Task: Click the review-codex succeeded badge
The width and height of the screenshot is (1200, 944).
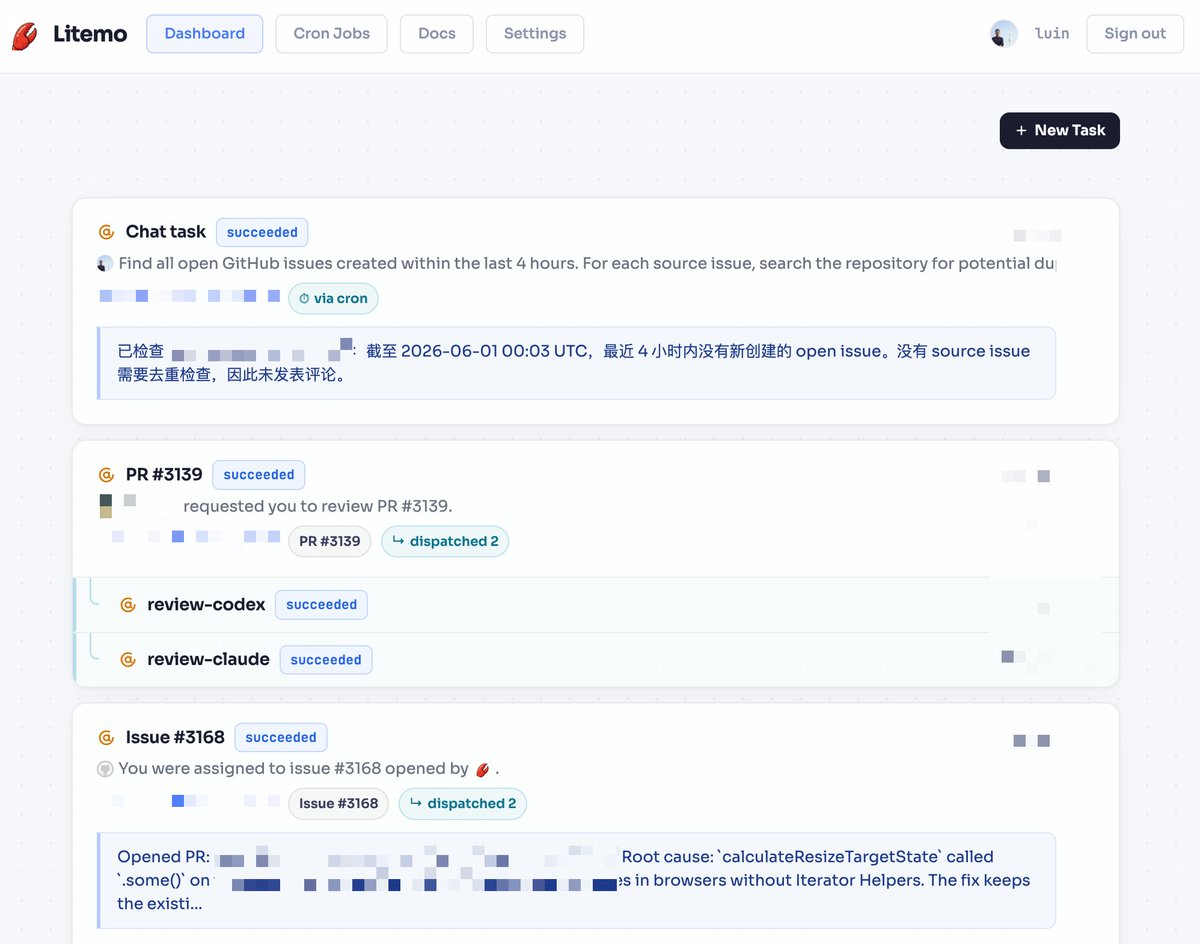Action: [x=322, y=605]
